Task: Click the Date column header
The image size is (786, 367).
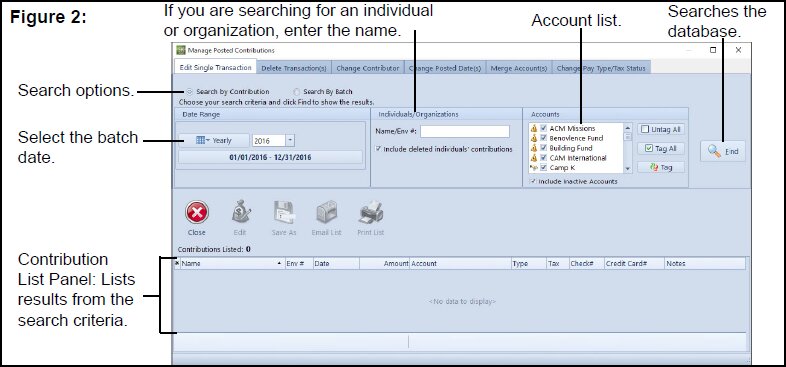Action: click(336, 263)
